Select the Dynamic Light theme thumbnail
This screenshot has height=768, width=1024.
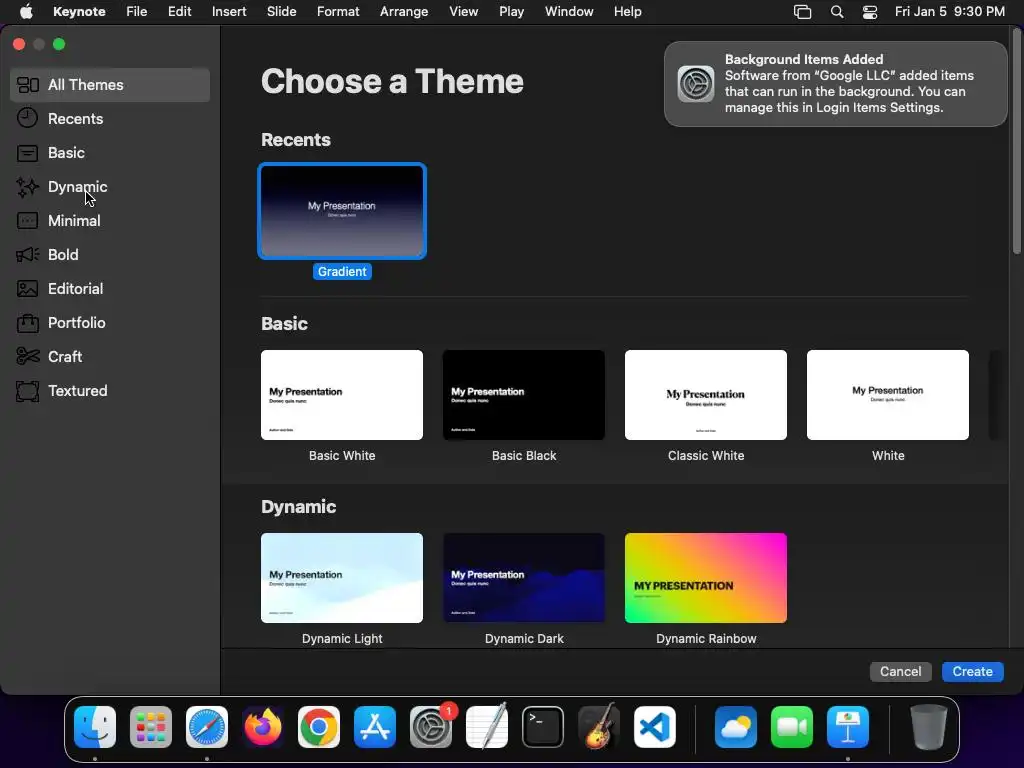tap(342, 578)
